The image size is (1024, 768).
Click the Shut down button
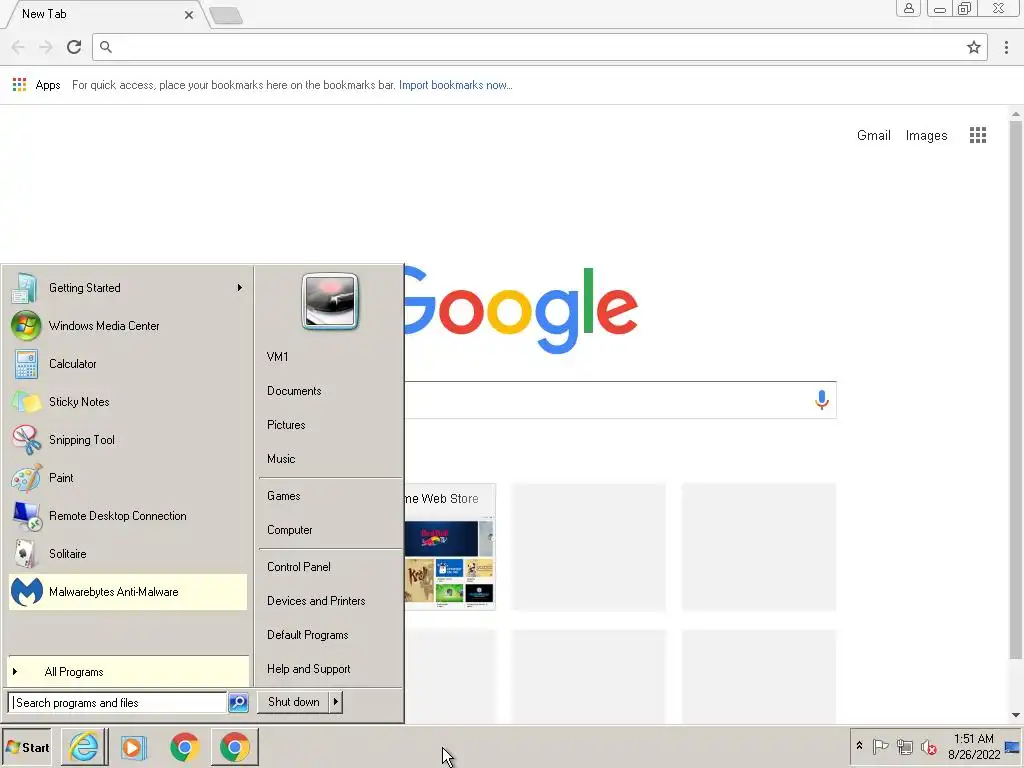coord(293,702)
